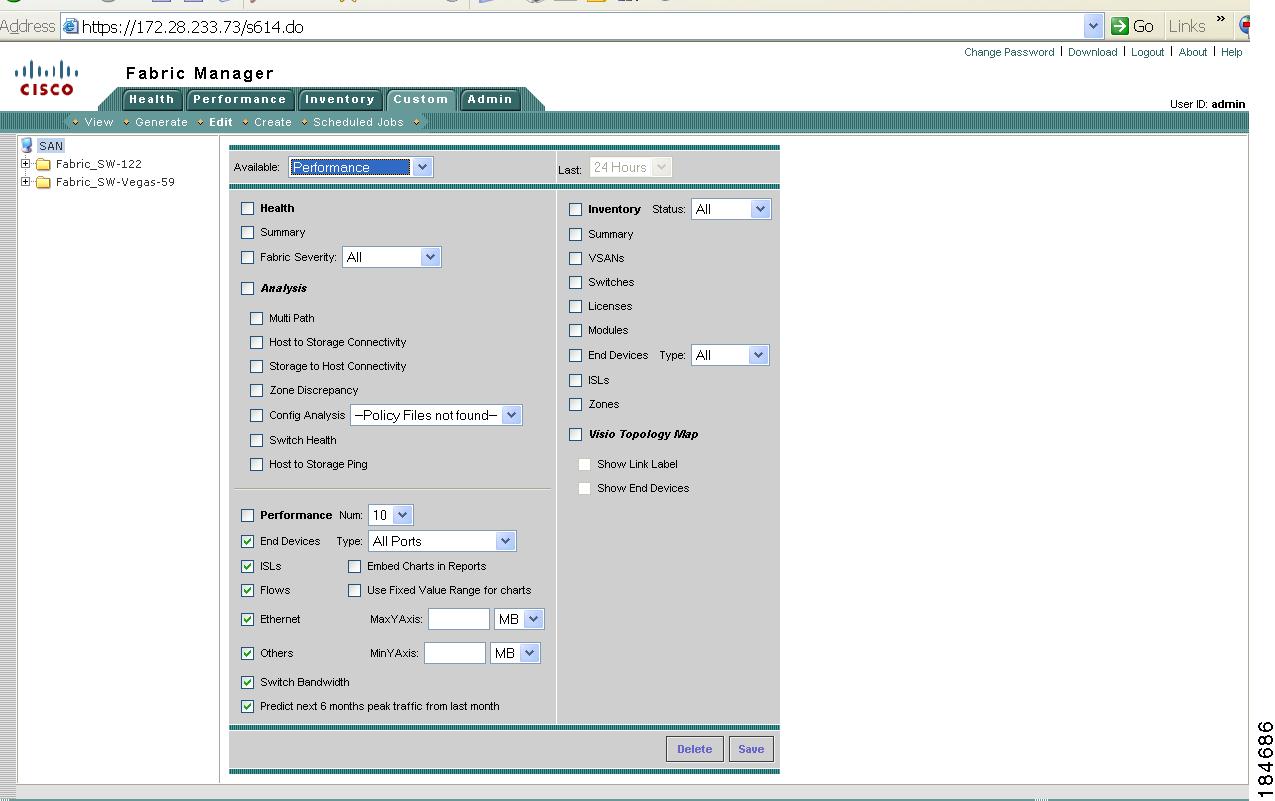Click inside the MaxYAxis input field

[x=458, y=618]
